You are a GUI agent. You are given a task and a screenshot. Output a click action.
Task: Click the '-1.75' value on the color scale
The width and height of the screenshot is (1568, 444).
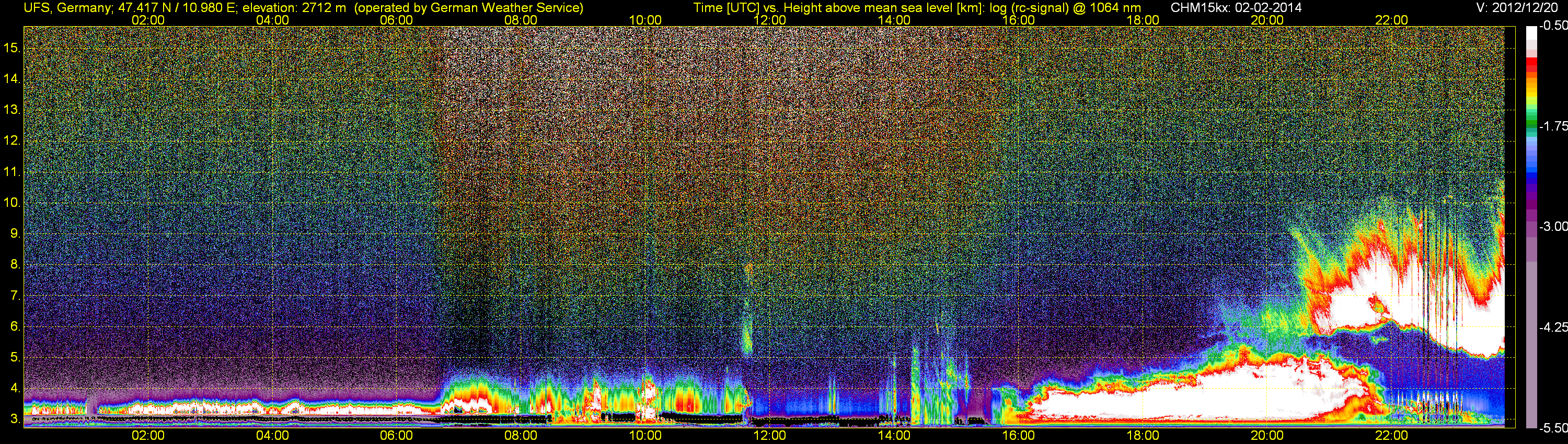pos(1553,126)
